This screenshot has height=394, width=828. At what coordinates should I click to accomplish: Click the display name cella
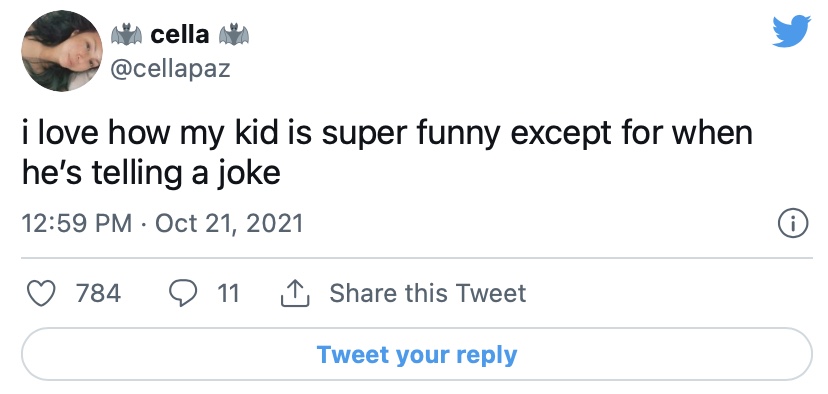(180, 35)
